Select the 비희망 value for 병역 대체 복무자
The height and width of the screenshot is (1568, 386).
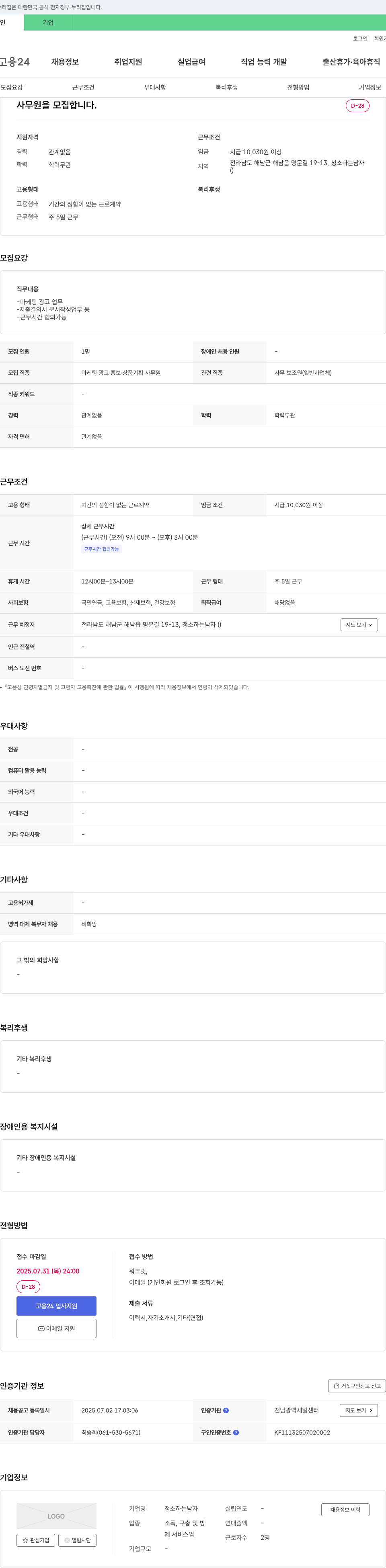(x=89, y=924)
